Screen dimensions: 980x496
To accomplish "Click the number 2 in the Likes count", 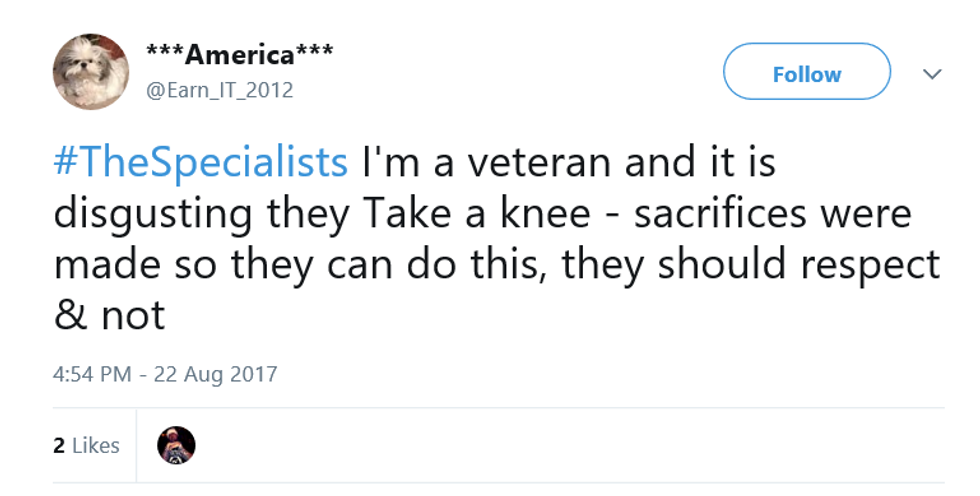I will pos(59,446).
